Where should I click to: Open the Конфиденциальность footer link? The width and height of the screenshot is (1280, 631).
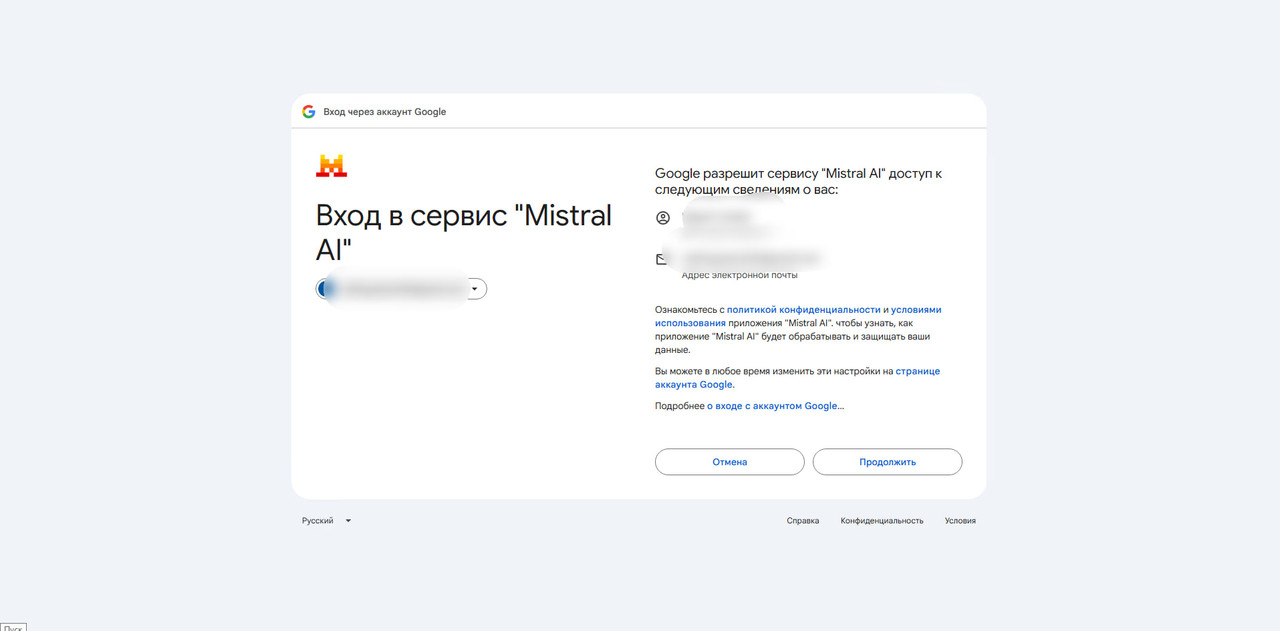pyautogui.click(x=882, y=521)
